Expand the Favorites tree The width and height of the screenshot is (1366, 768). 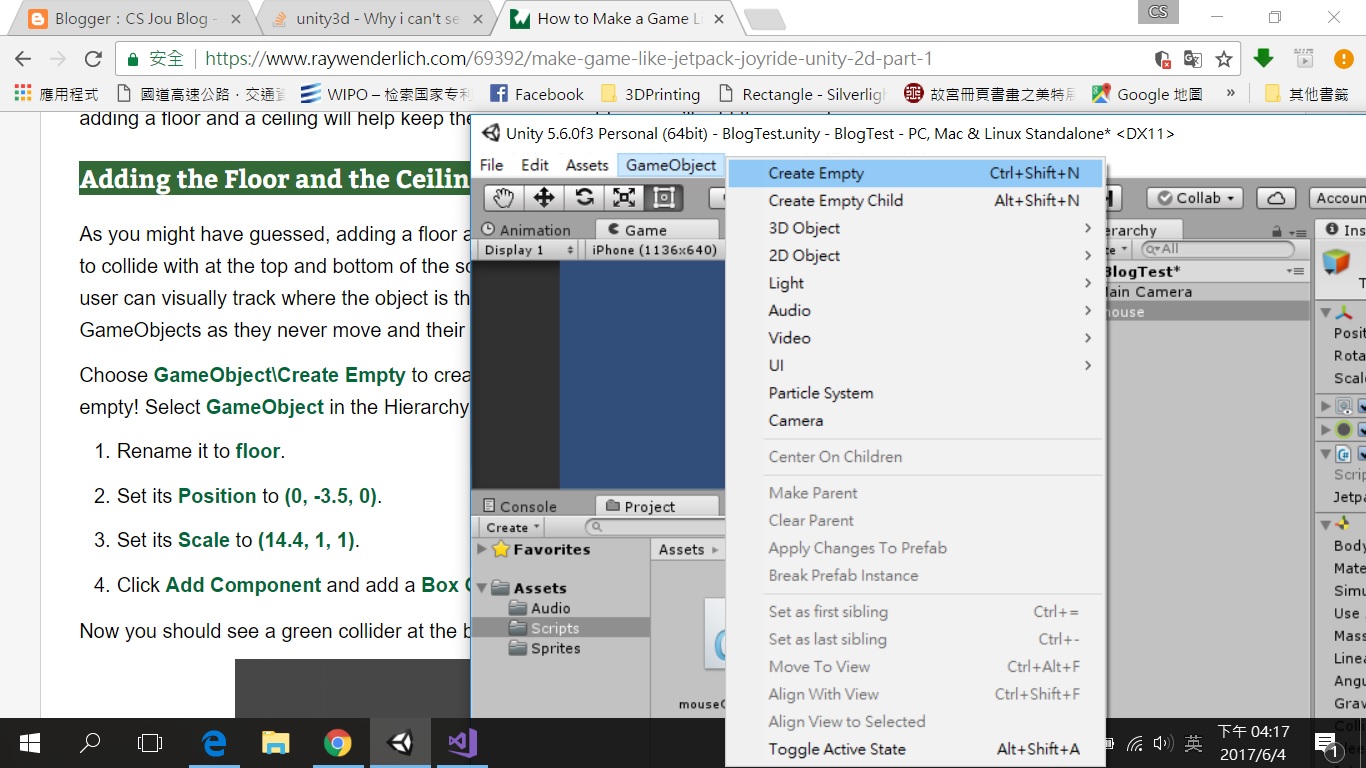(x=482, y=549)
